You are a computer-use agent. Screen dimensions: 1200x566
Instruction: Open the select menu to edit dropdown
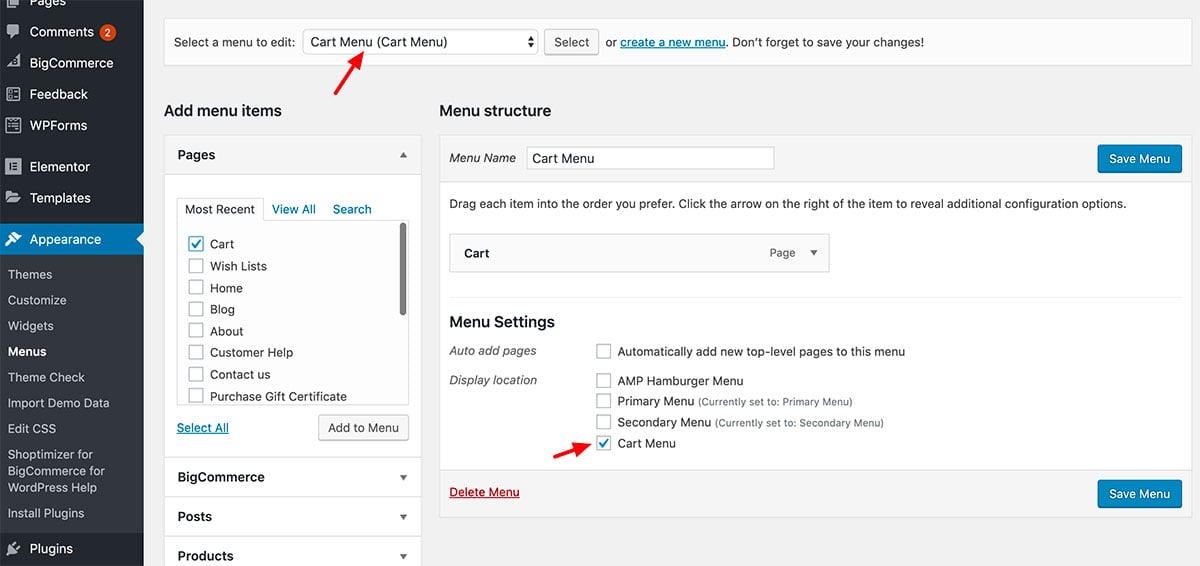(422, 42)
